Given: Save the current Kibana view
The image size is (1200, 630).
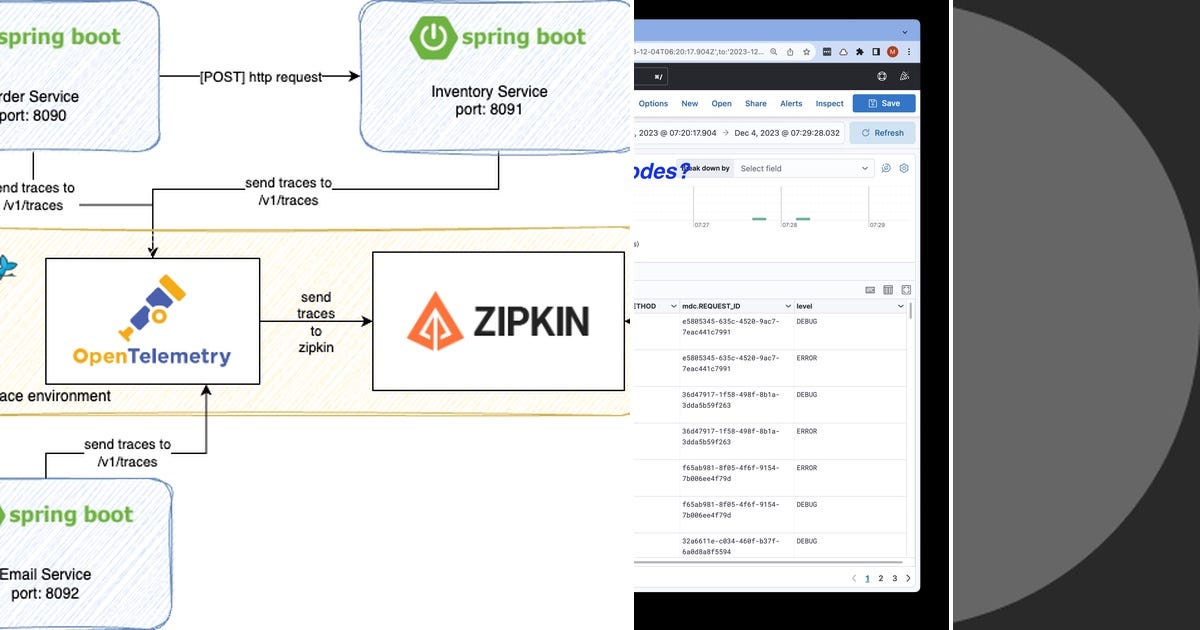Looking at the screenshot, I should 884,103.
